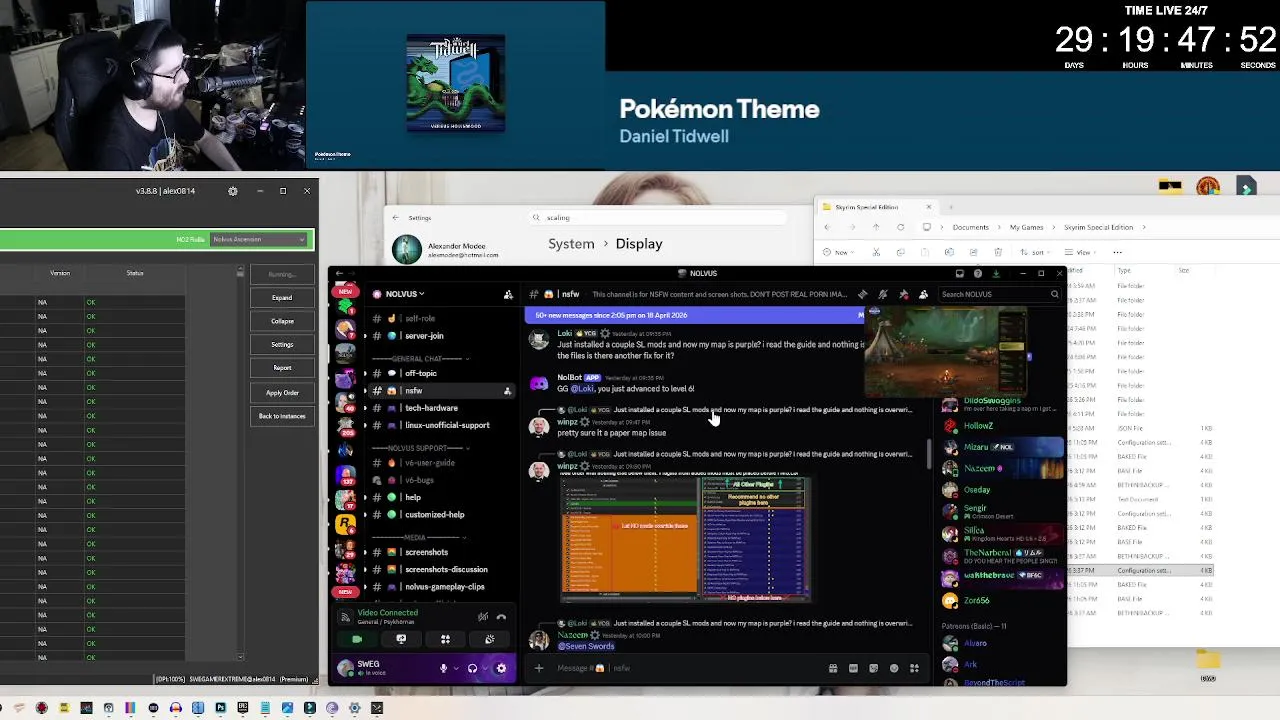Open soundboard in Discord voice panel

click(x=489, y=639)
